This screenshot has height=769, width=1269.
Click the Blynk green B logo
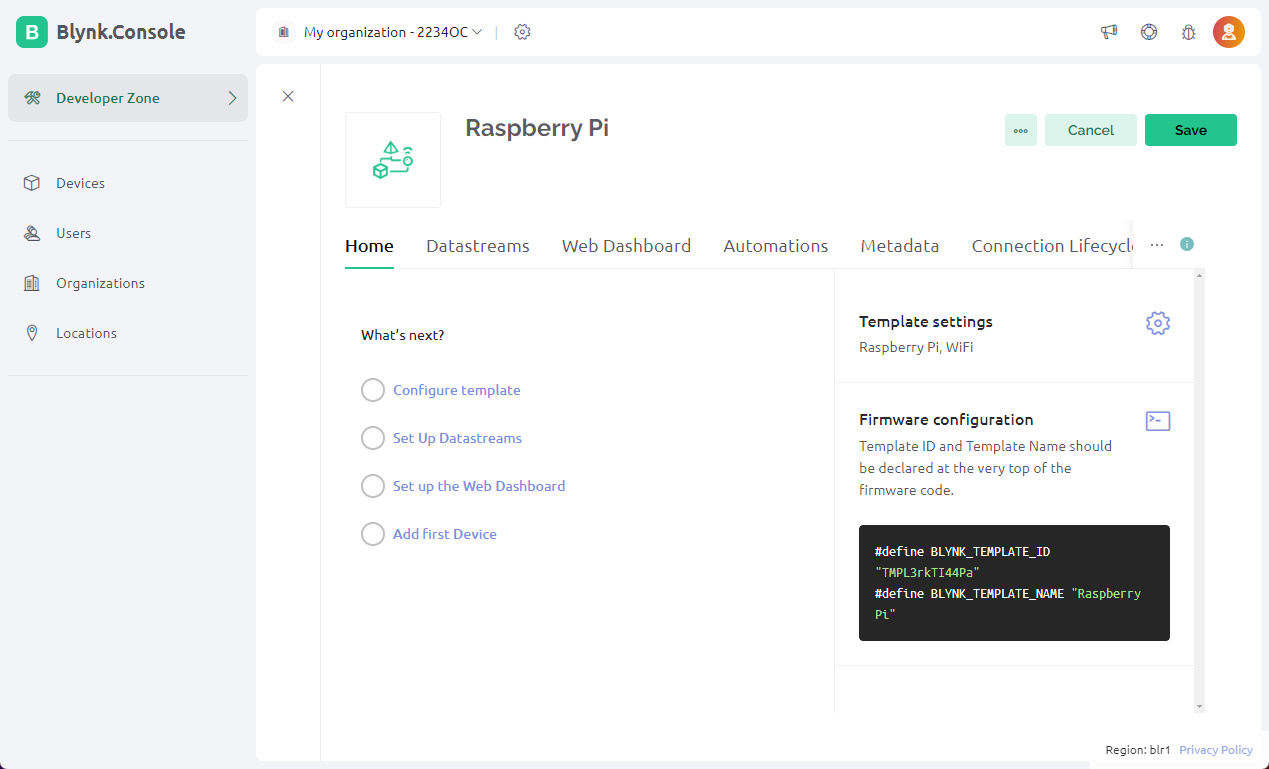[x=32, y=32]
